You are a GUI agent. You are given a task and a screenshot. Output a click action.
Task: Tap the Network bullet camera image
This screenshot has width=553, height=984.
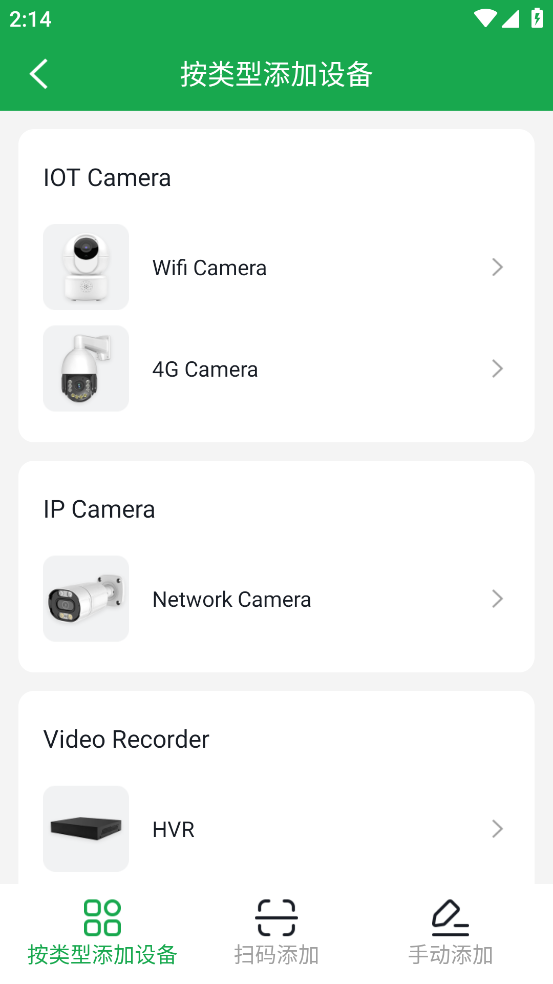point(86,599)
